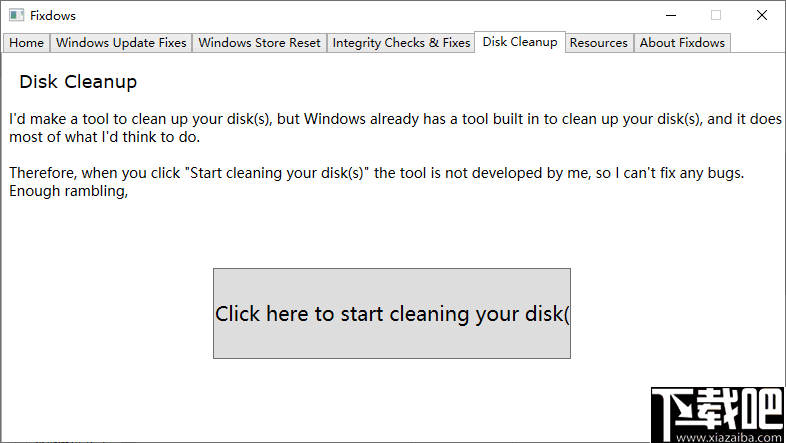Open the Windows Update Fixes tab
Image resolution: width=786 pixels, height=443 pixels.
pyautogui.click(x=121, y=43)
